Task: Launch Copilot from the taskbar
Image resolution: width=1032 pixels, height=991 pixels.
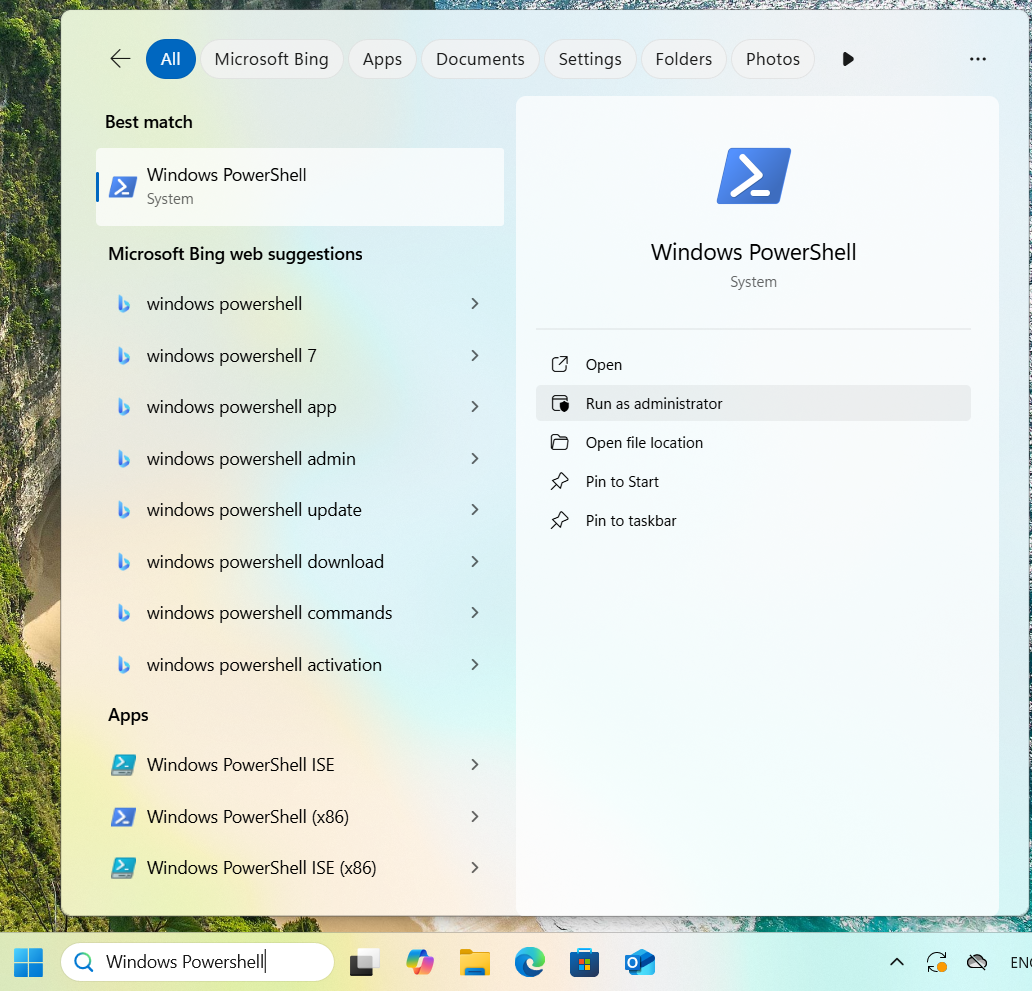Action: (x=420, y=963)
